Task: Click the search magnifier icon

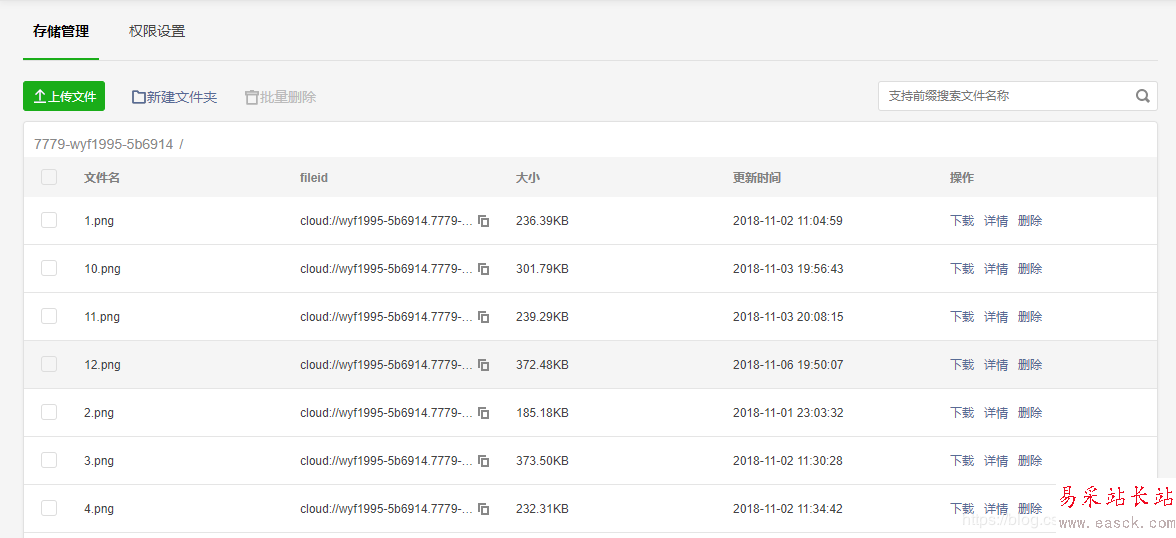Action: click(x=1143, y=96)
